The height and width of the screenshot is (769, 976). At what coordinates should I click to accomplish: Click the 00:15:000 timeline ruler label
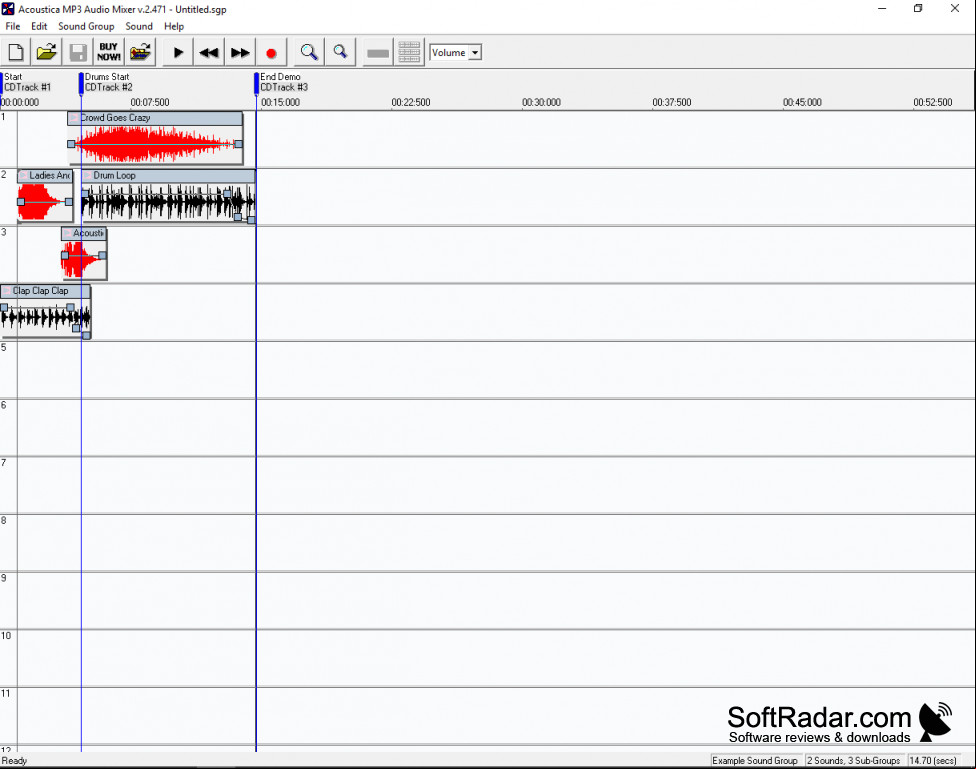(x=280, y=103)
